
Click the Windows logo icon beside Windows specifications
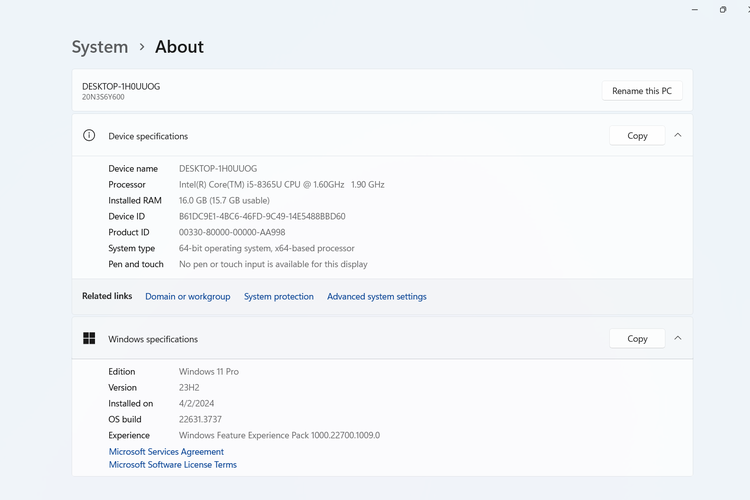click(x=89, y=339)
